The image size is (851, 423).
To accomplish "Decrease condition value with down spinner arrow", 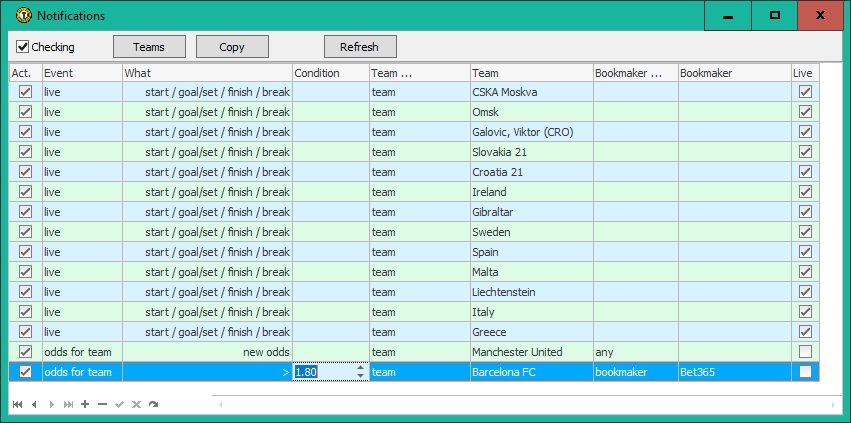I will coord(361,377).
